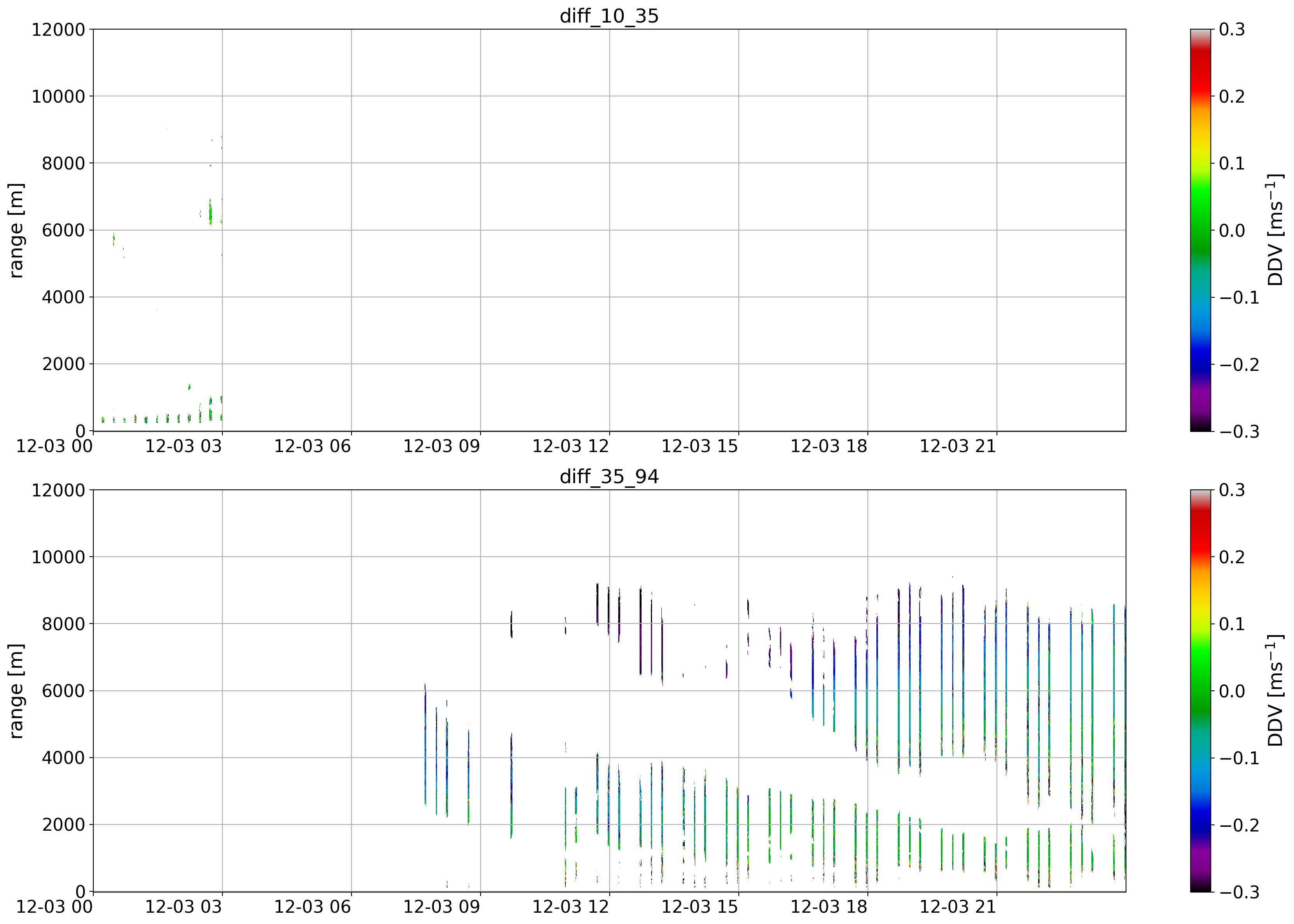Click the −0.3 tick on top colorbar
Image resolution: width=1294 pixels, height=924 pixels.
point(1240,431)
